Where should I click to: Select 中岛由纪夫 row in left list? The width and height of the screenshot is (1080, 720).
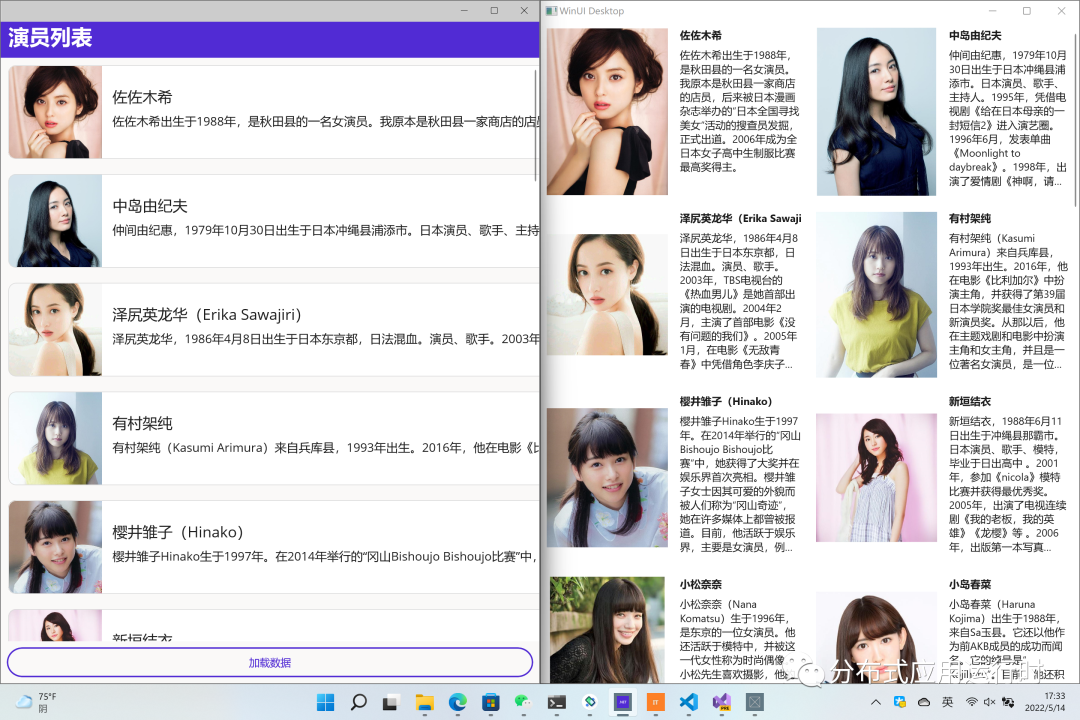pyautogui.click(x=273, y=220)
